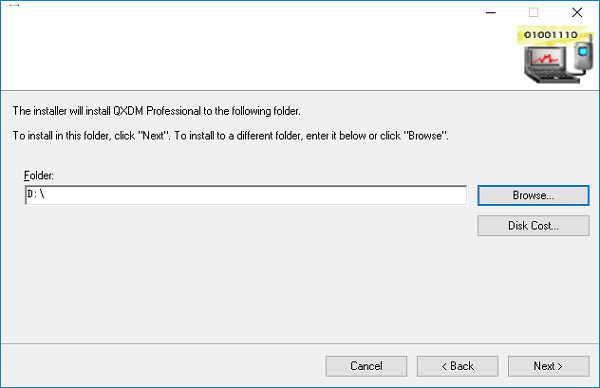
Task: Cancel the QXDM installation
Action: 366,366
